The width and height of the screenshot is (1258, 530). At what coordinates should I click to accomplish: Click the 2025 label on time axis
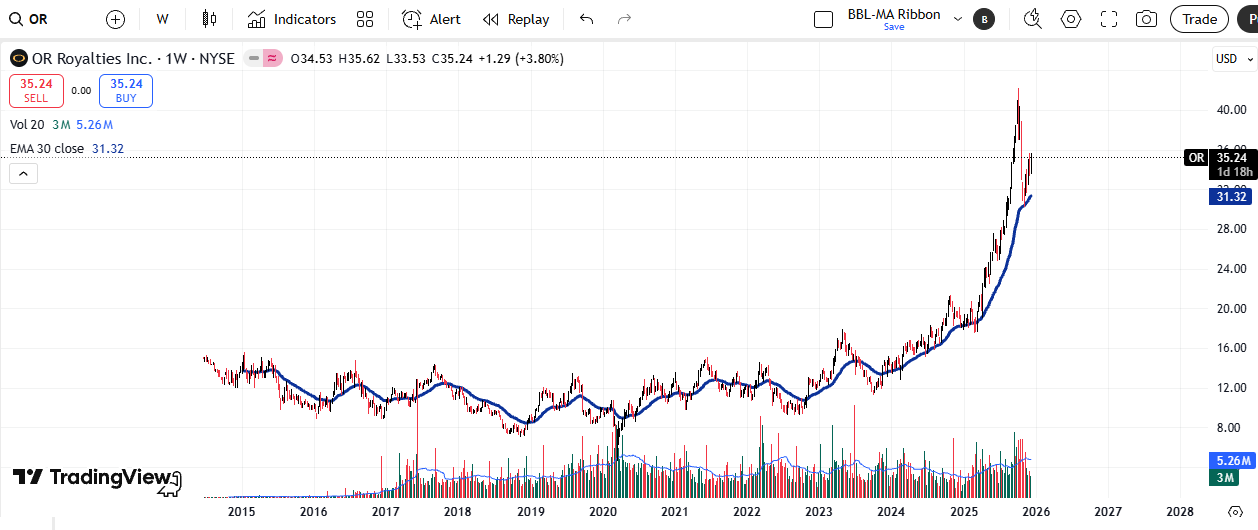pos(963,511)
